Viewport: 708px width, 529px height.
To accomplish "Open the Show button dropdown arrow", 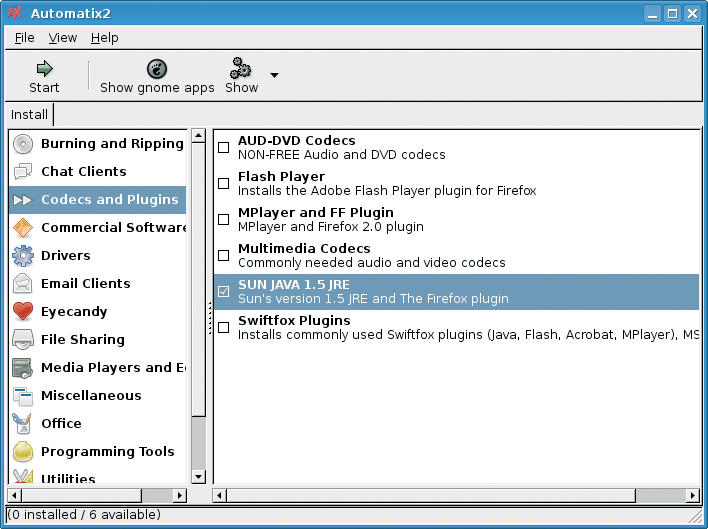I will pos(274,75).
